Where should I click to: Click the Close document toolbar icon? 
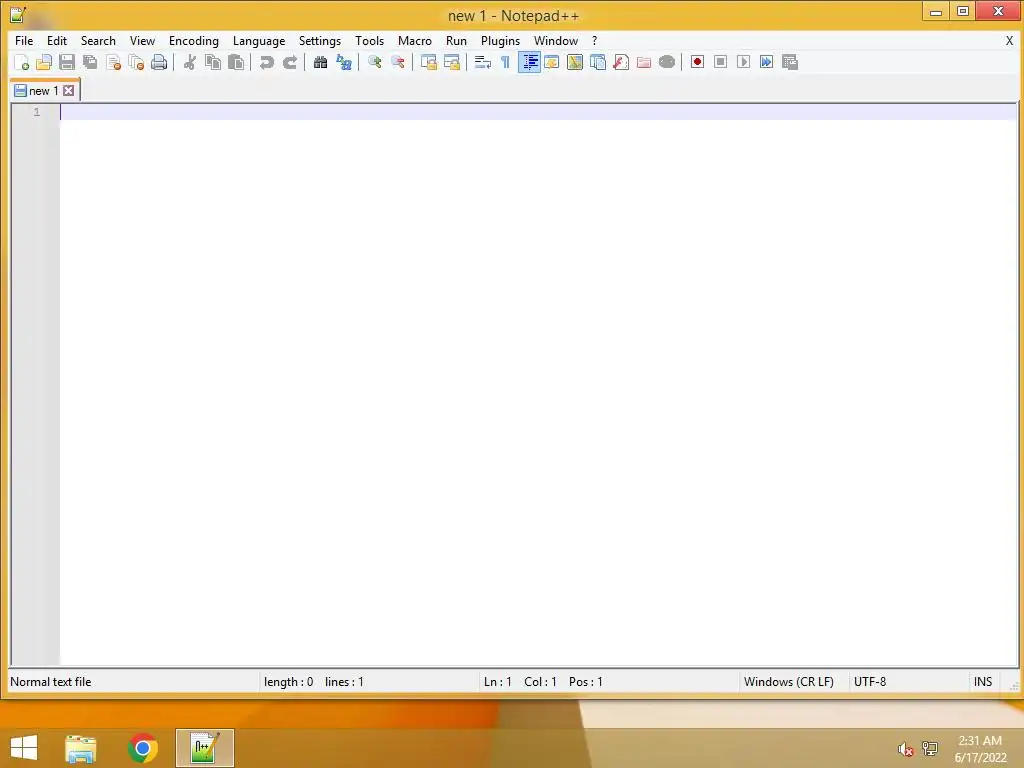(113, 62)
